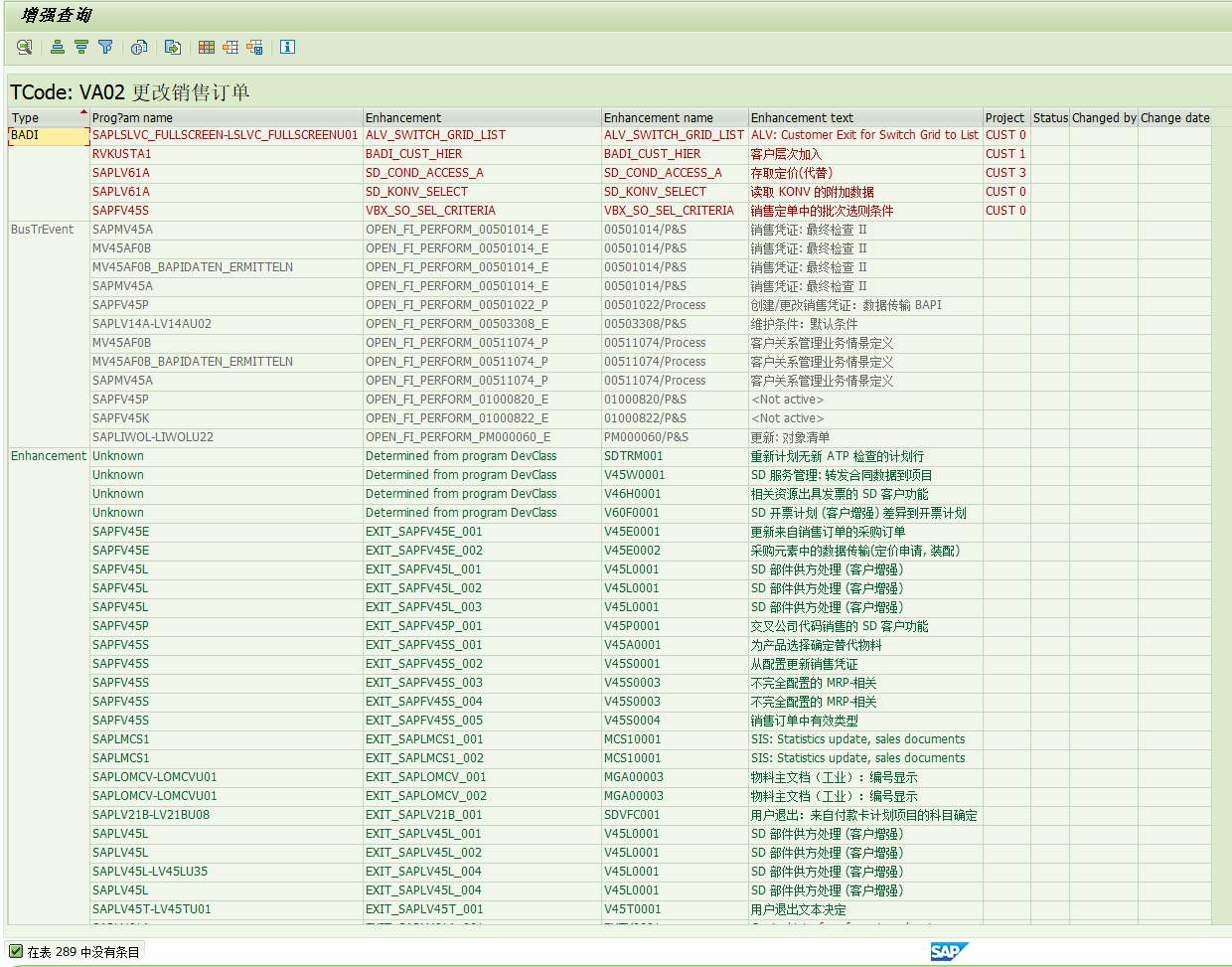Viewport: 1232px width, 967px height.
Task: Save the layout with the grid disk icon
Action: (254, 47)
